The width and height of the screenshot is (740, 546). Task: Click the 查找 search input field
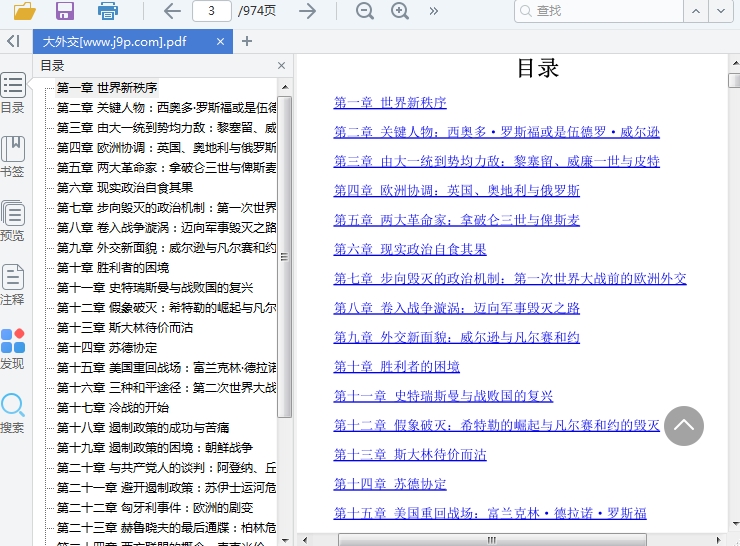pyautogui.click(x=598, y=11)
